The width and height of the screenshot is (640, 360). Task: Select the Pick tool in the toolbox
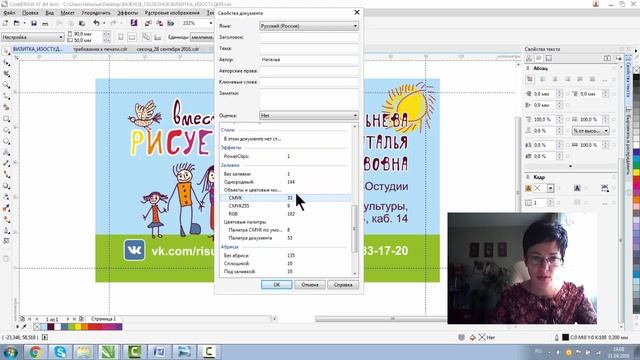click(x=6, y=52)
